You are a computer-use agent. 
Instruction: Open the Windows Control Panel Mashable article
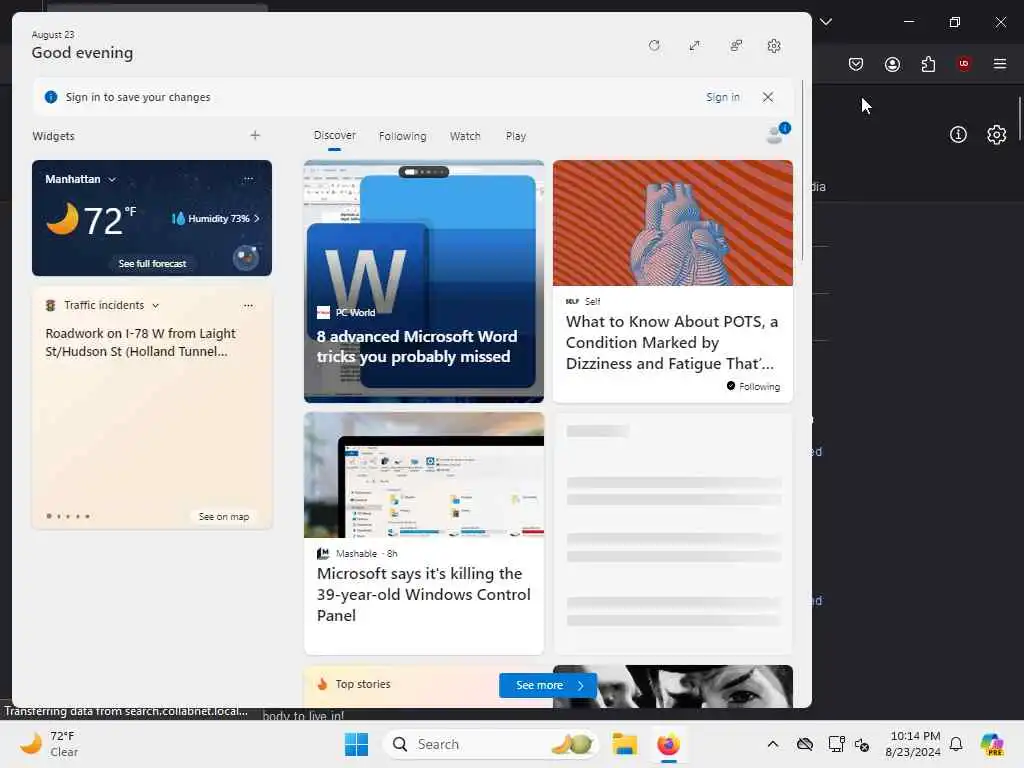[x=423, y=594]
